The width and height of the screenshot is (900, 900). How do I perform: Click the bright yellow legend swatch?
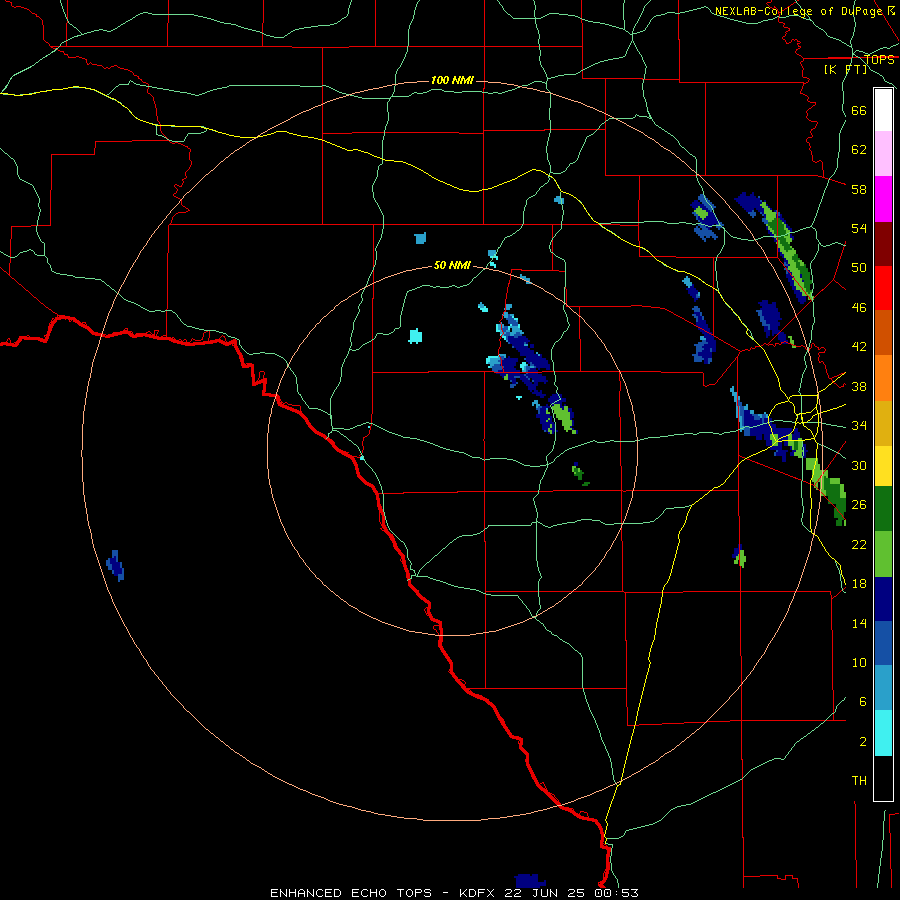(x=883, y=466)
